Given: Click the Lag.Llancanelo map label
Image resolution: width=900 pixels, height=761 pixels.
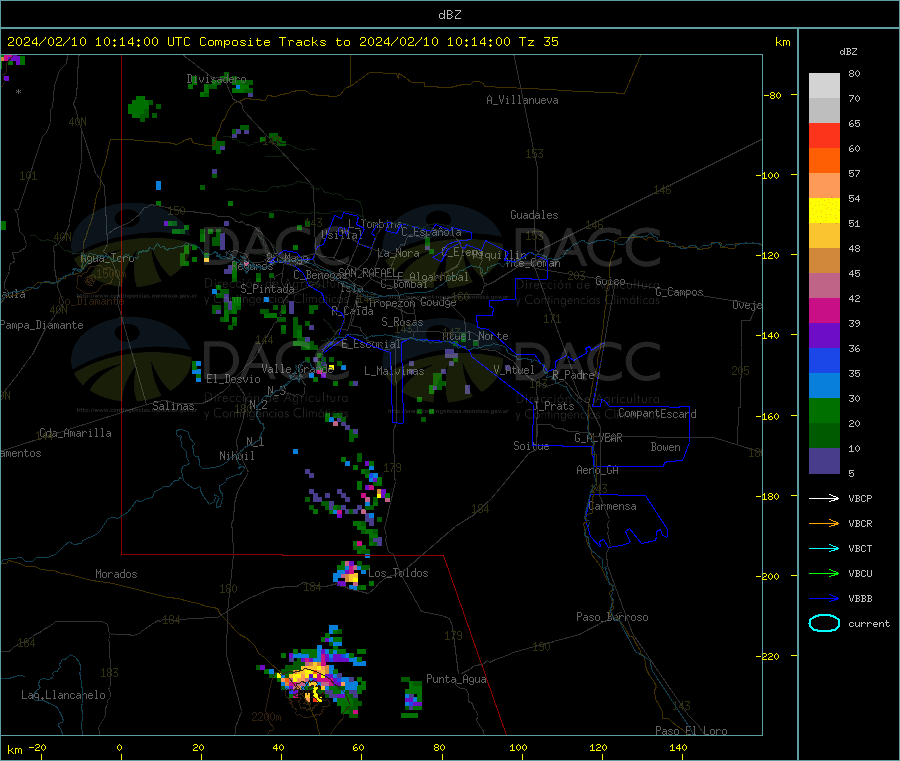Looking at the screenshot, I should 63,695.
